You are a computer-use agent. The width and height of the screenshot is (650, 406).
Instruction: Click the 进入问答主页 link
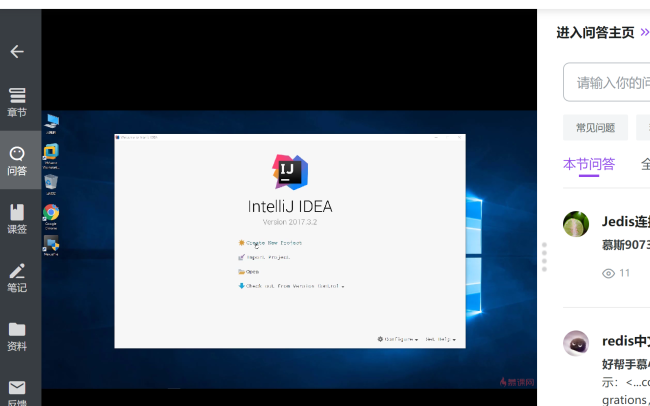(602, 32)
